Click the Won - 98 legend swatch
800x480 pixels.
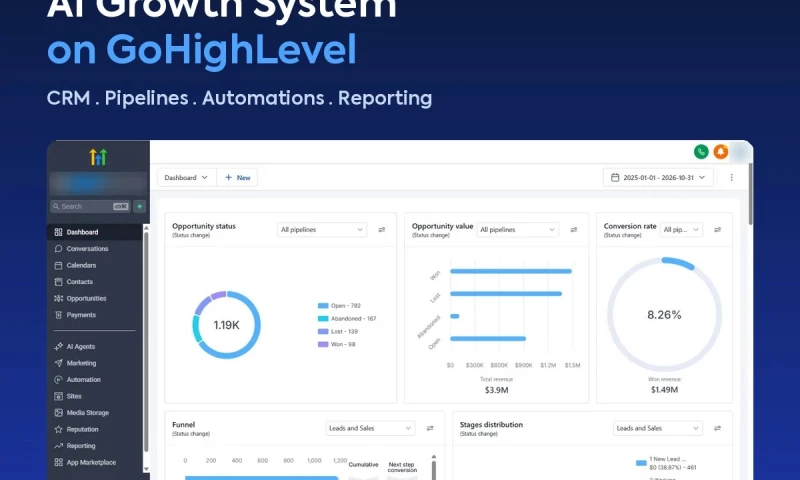coord(323,344)
